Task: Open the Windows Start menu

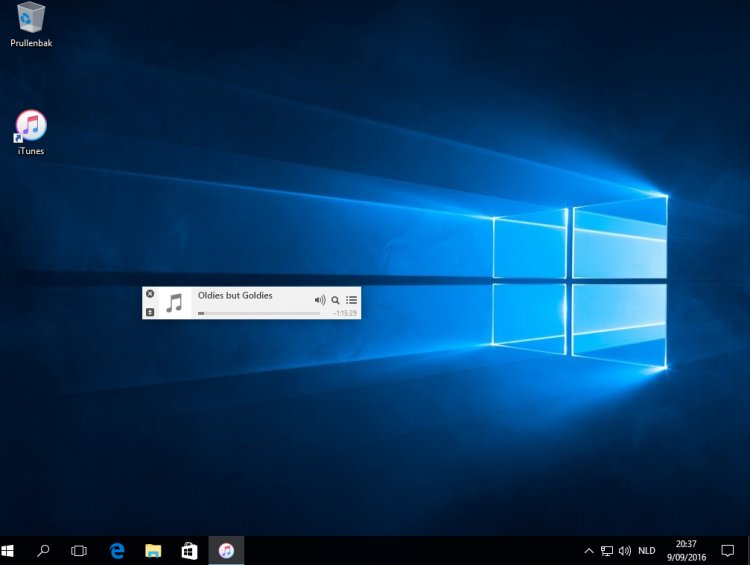Action: tap(9, 551)
